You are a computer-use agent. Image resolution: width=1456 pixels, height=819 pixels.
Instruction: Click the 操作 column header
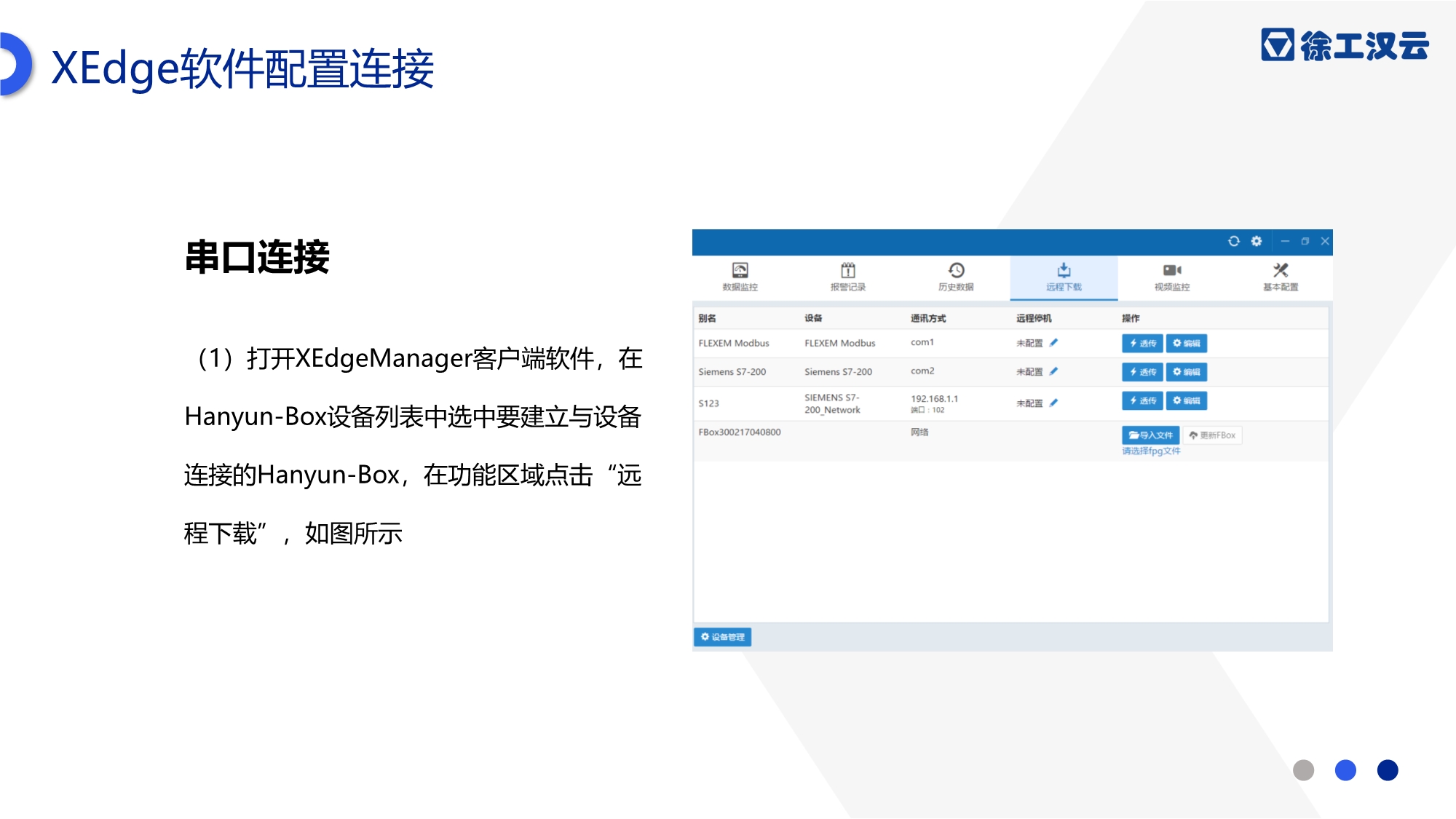click(x=1131, y=318)
